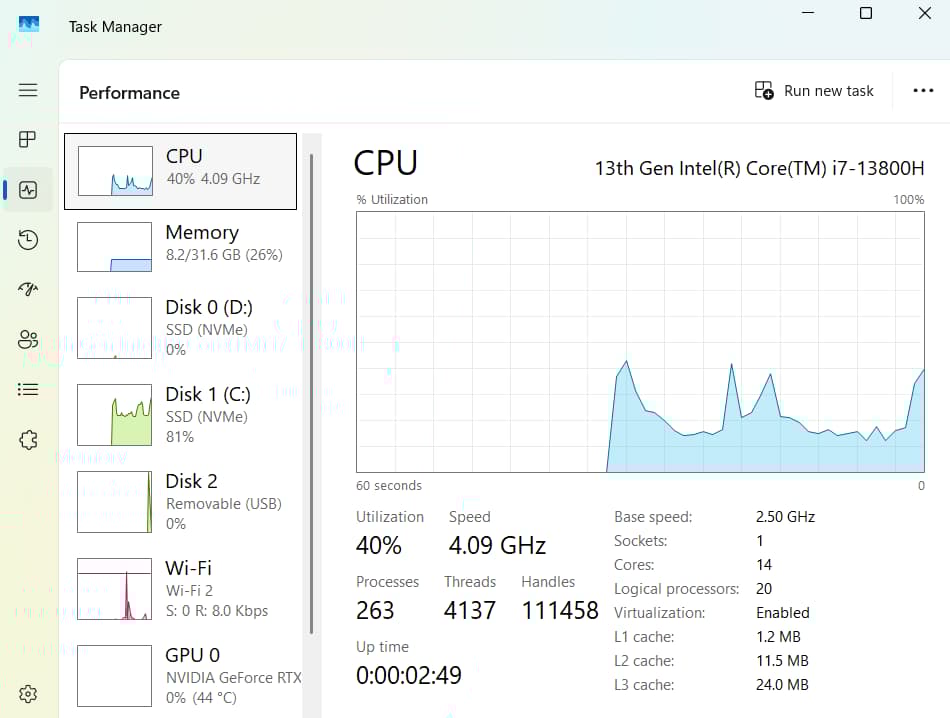Open the App history page icon

pos(28,240)
